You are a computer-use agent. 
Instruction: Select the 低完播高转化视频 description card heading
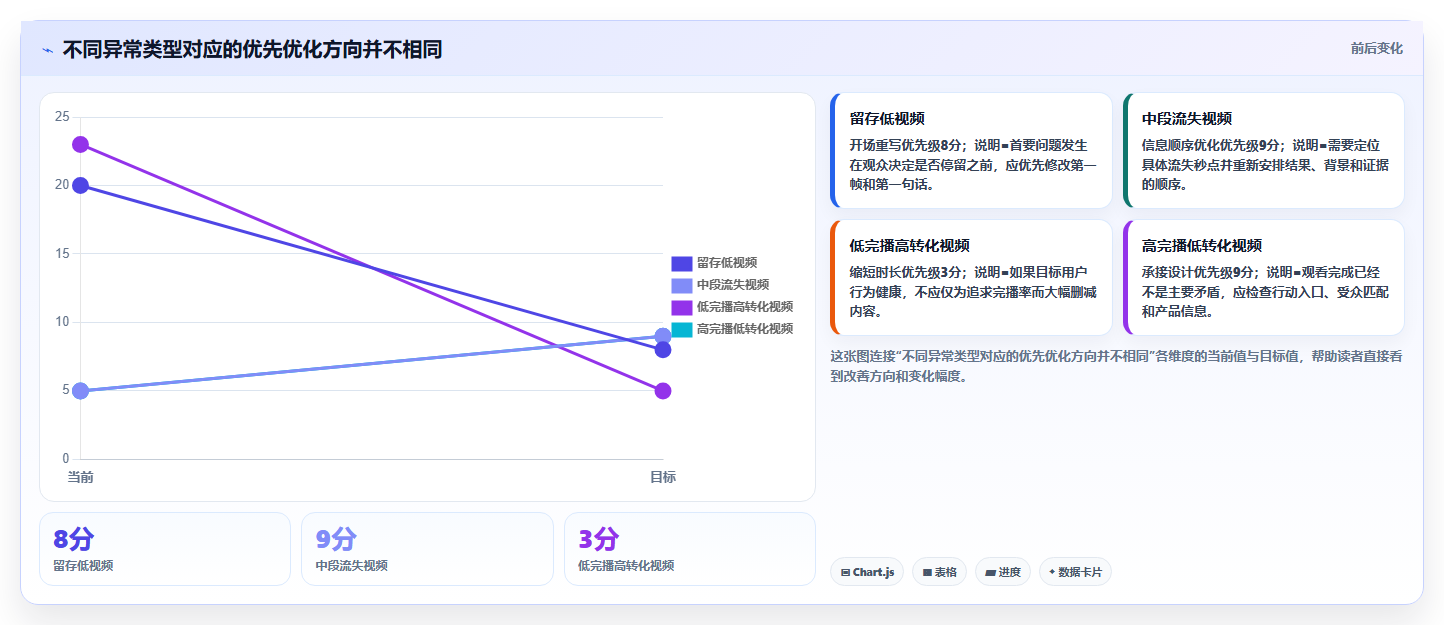[x=909, y=246]
